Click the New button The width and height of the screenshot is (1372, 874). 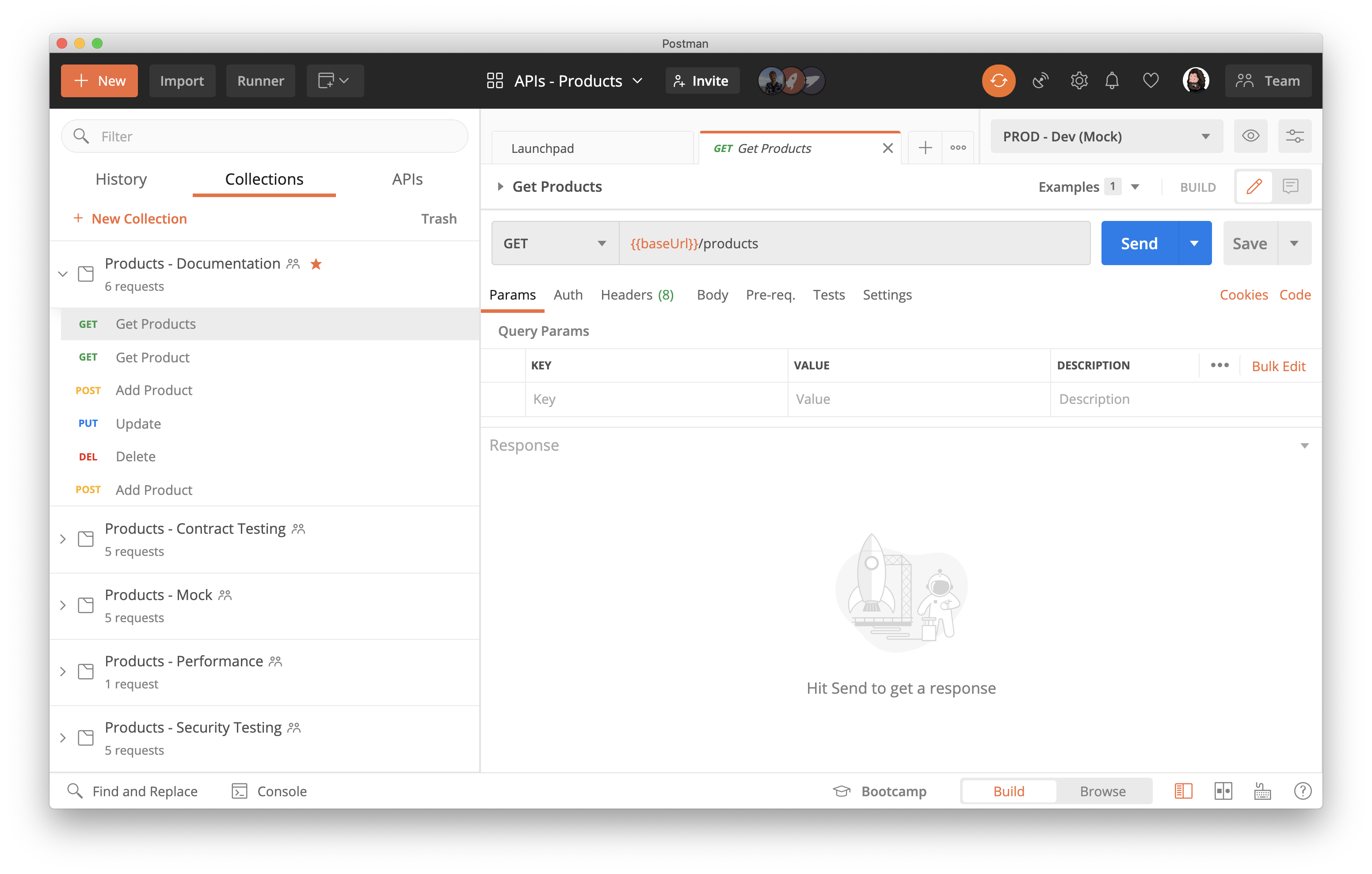point(99,81)
